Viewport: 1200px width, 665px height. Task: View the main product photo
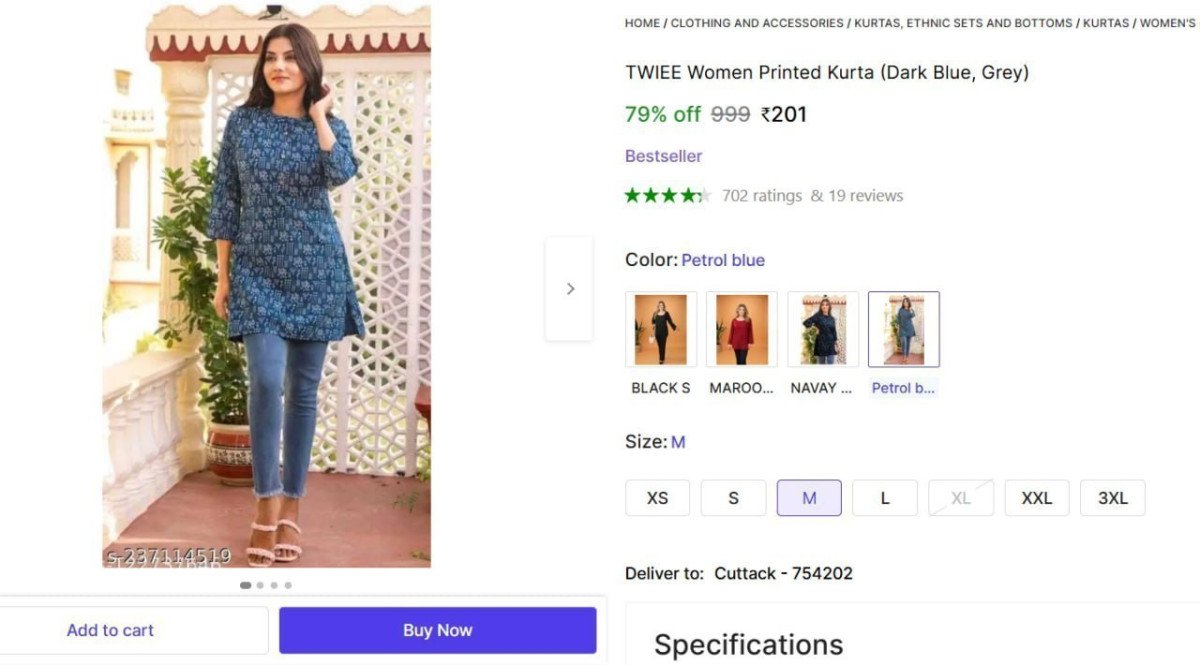[x=266, y=290]
